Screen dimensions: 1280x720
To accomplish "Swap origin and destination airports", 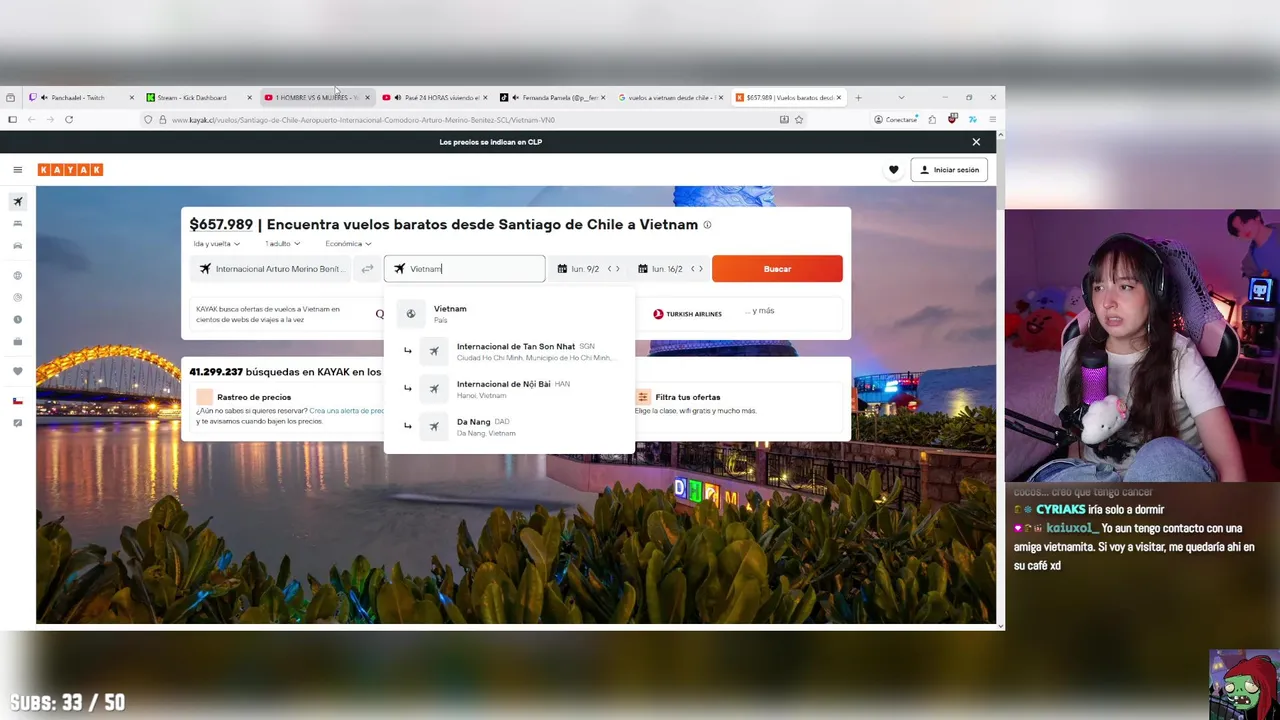I will pyautogui.click(x=367, y=269).
